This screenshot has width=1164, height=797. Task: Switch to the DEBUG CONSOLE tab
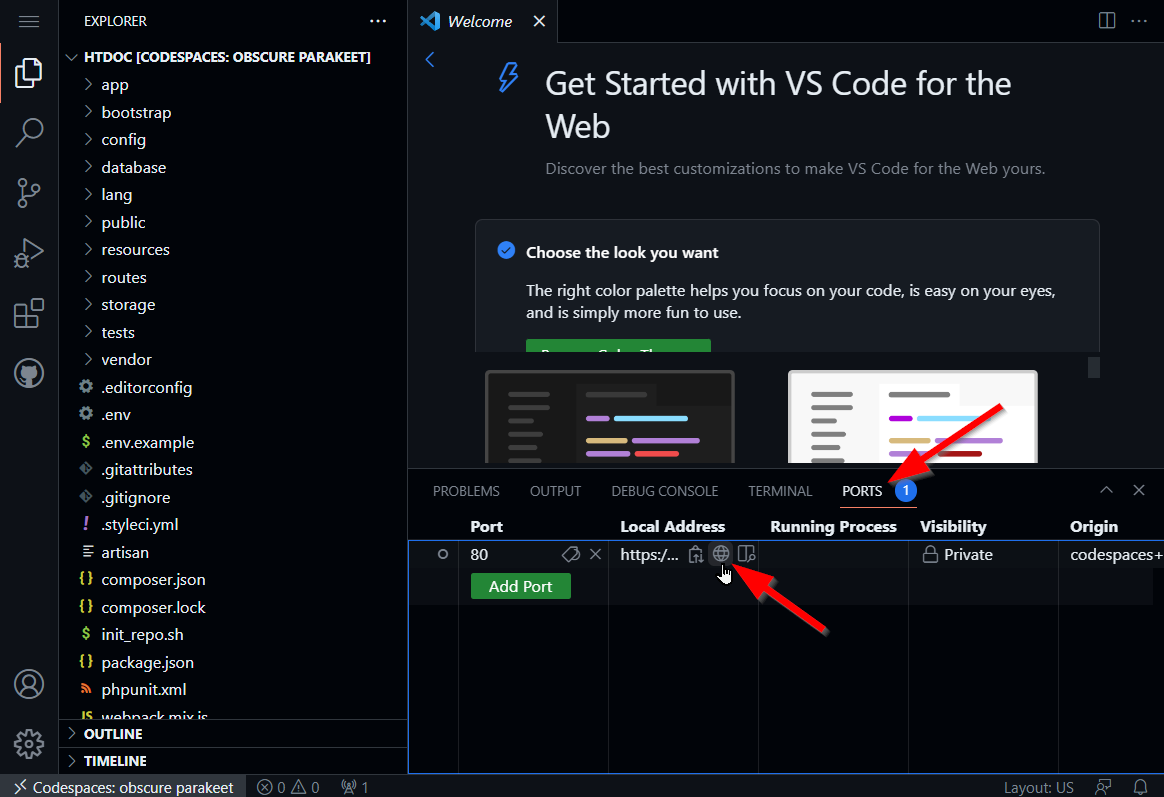click(664, 491)
